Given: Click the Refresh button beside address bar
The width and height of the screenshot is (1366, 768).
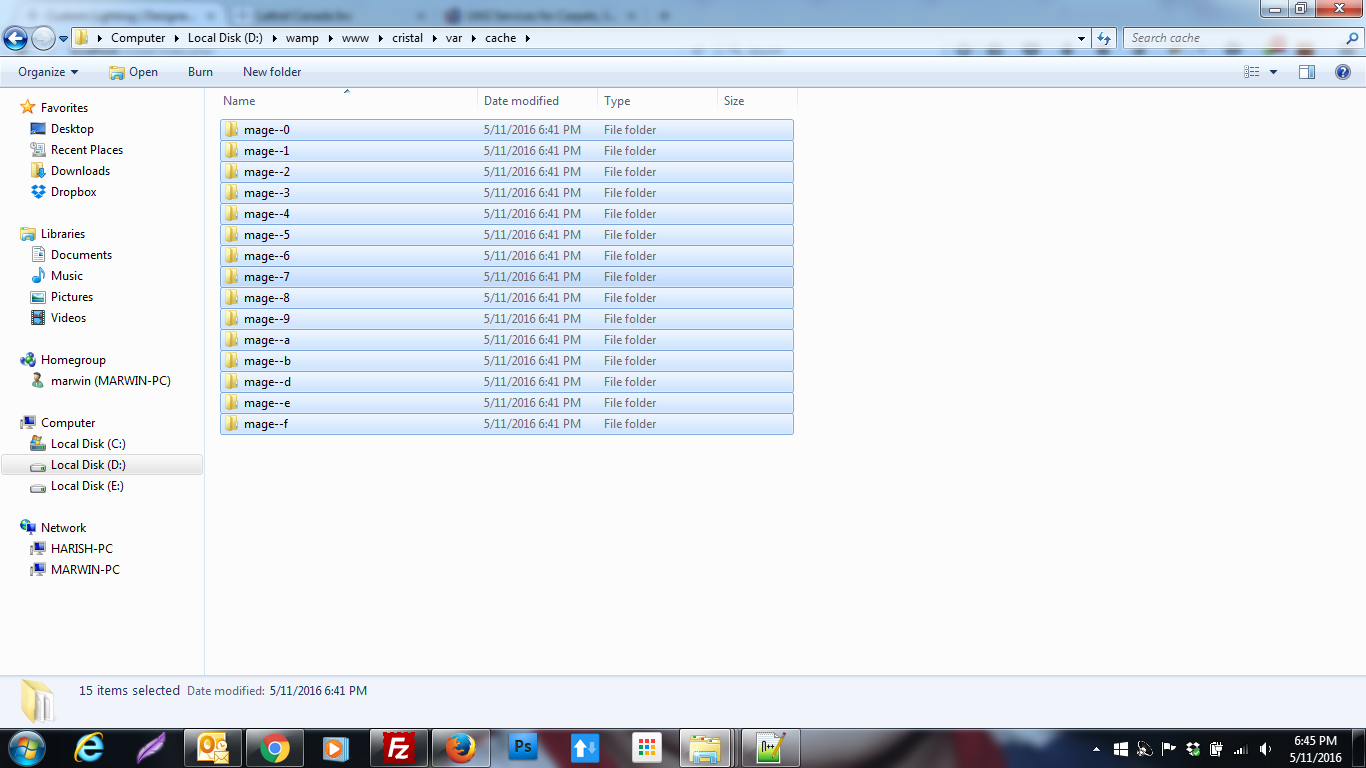Looking at the screenshot, I should (1103, 38).
